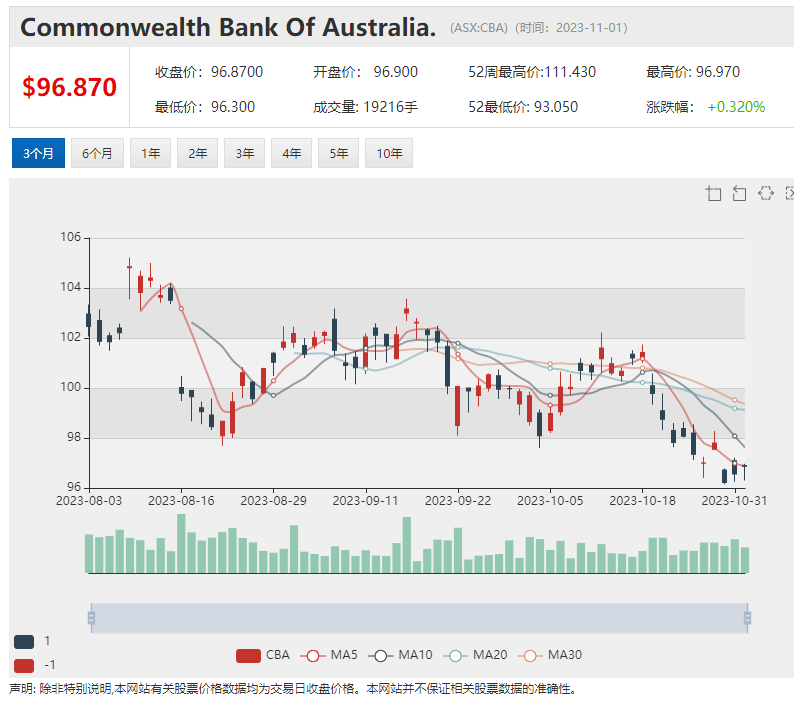The height and width of the screenshot is (714, 796).
Task: Select the dashed polygon brush icon
Action: click(x=766, y=194)
